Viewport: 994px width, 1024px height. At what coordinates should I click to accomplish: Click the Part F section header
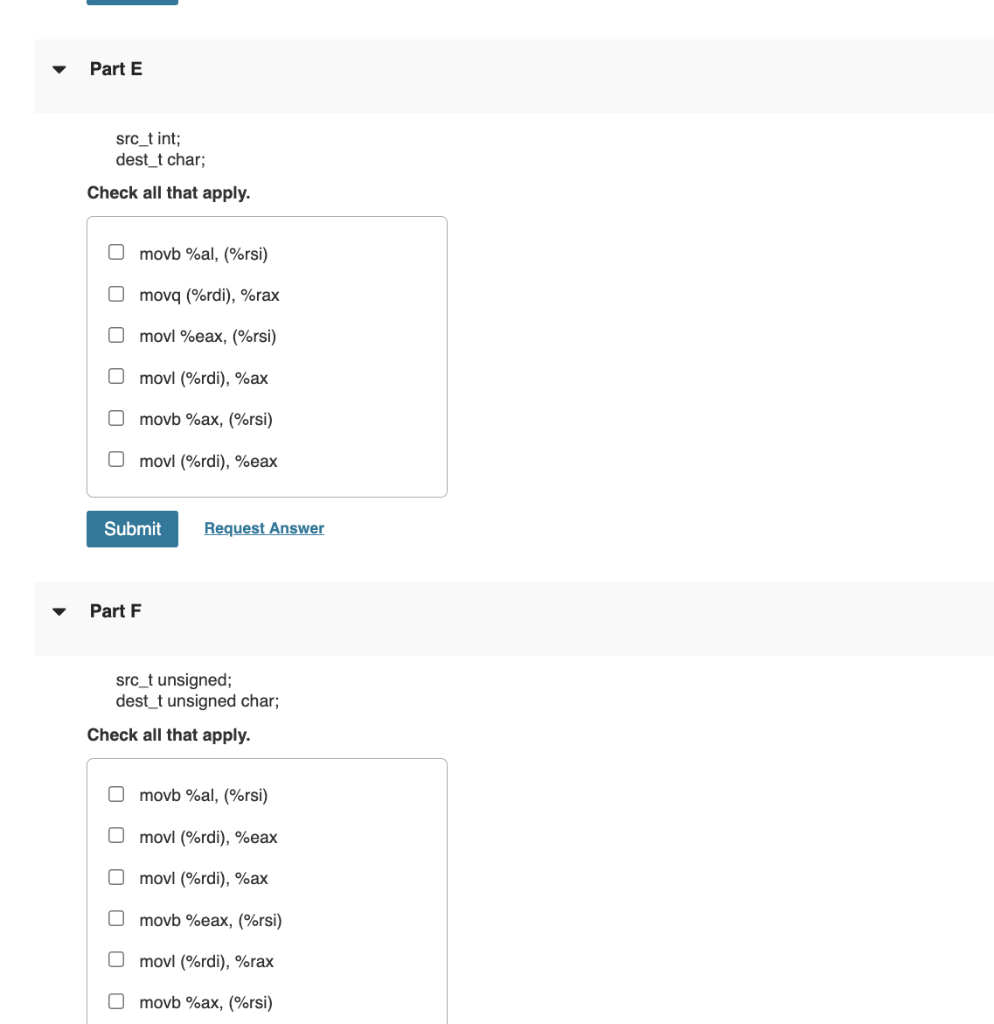click(x=113, y=610)
